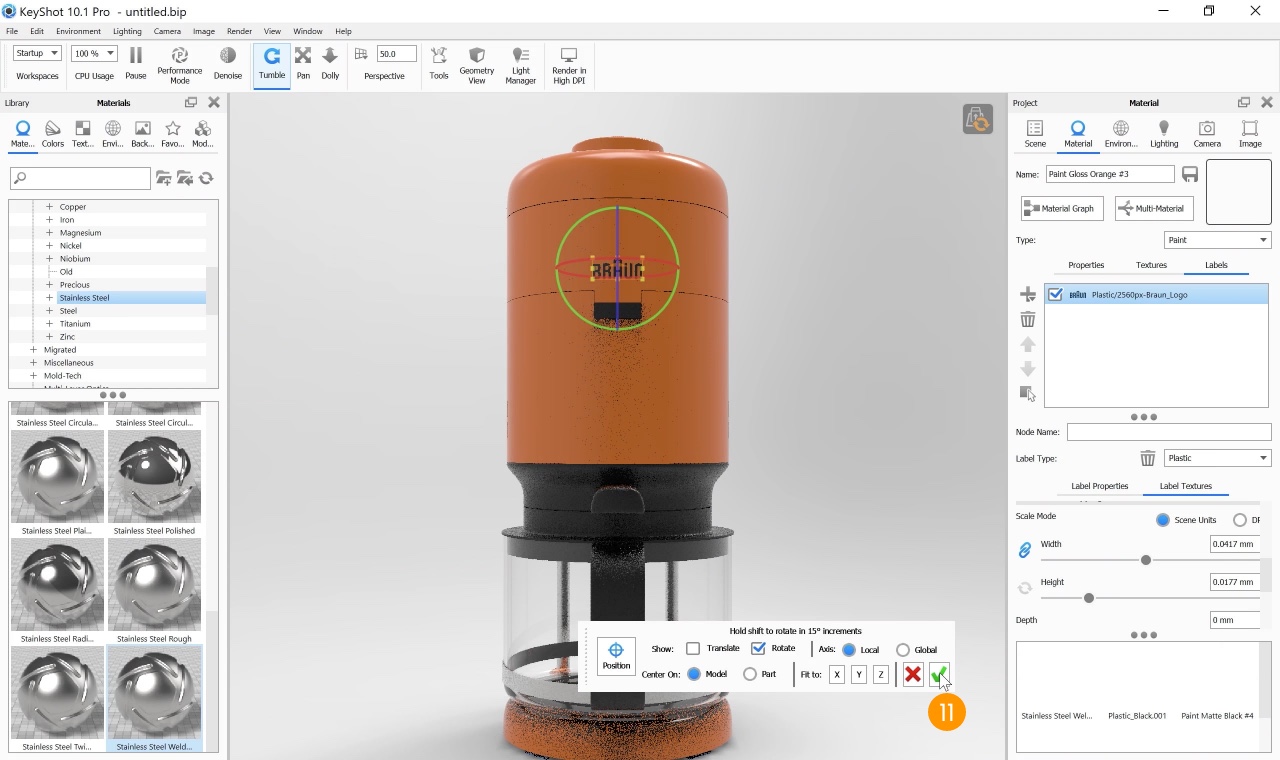Viewport: 1280px width, 760px height.
Task: Open the Backplates library tab
Action: (x=143, y=134)
